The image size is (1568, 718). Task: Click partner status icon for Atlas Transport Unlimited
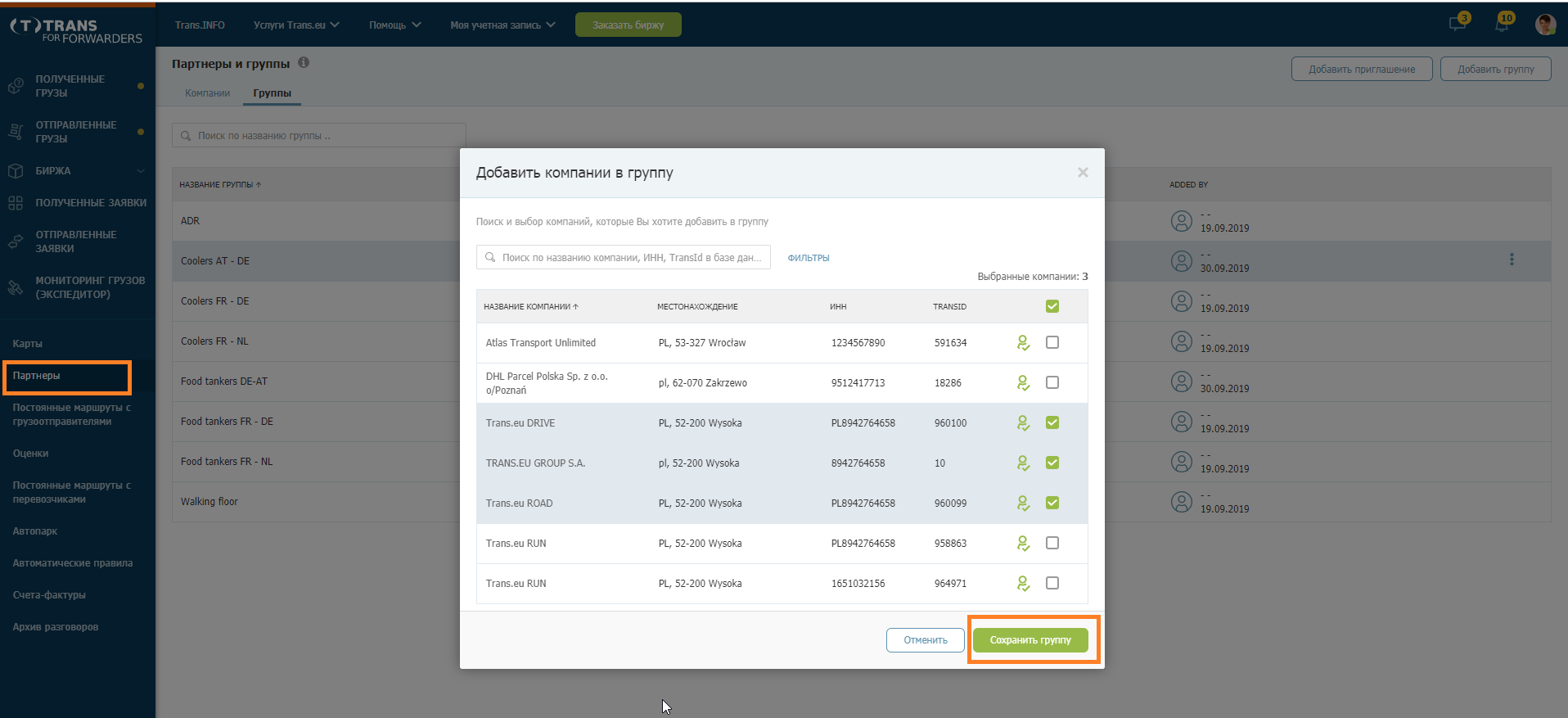point(1023,342)
